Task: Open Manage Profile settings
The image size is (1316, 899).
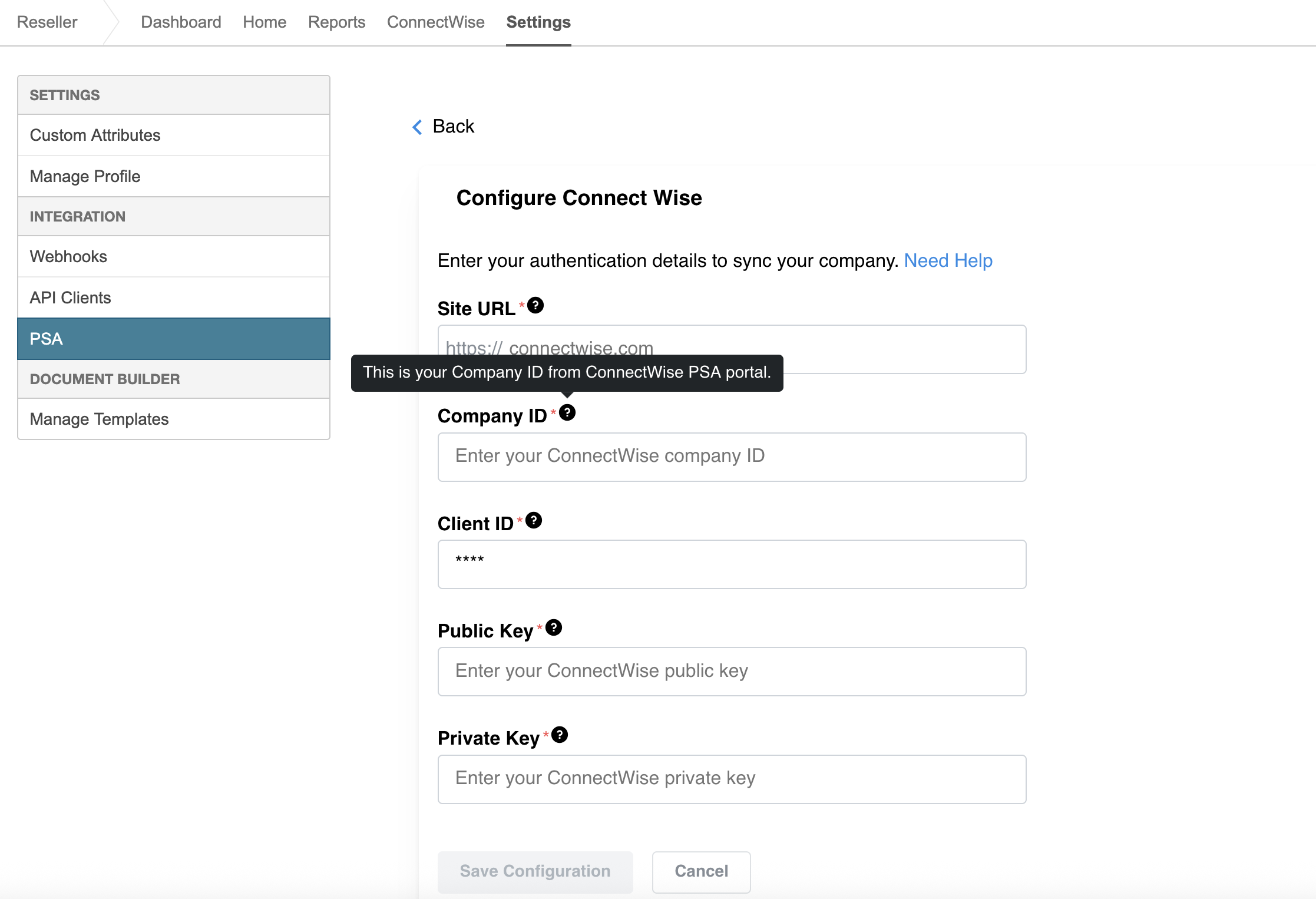Action: pos(174,176)
